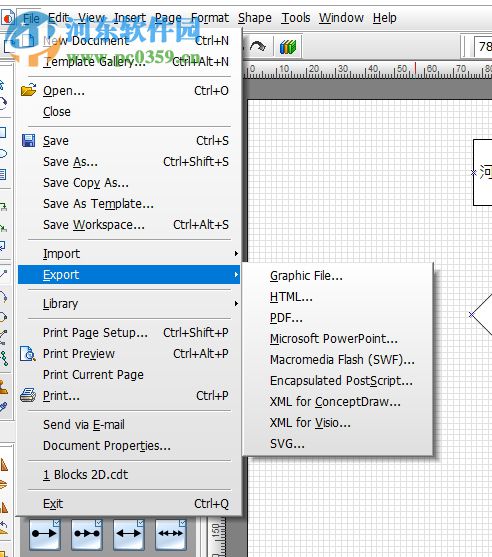Click the Open folder icon in File menu
Screen dimensions: 492x557
(x=28, y=90)
